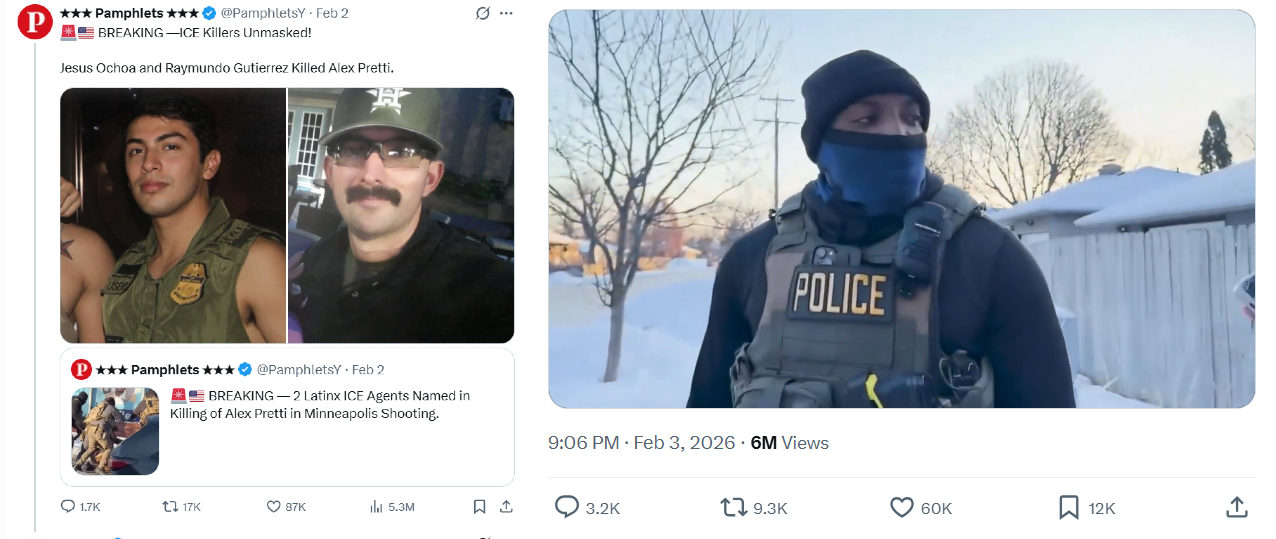1276x539 pixels.
Task: Share the left Pamphlets tweet
Action: point(506,507)
